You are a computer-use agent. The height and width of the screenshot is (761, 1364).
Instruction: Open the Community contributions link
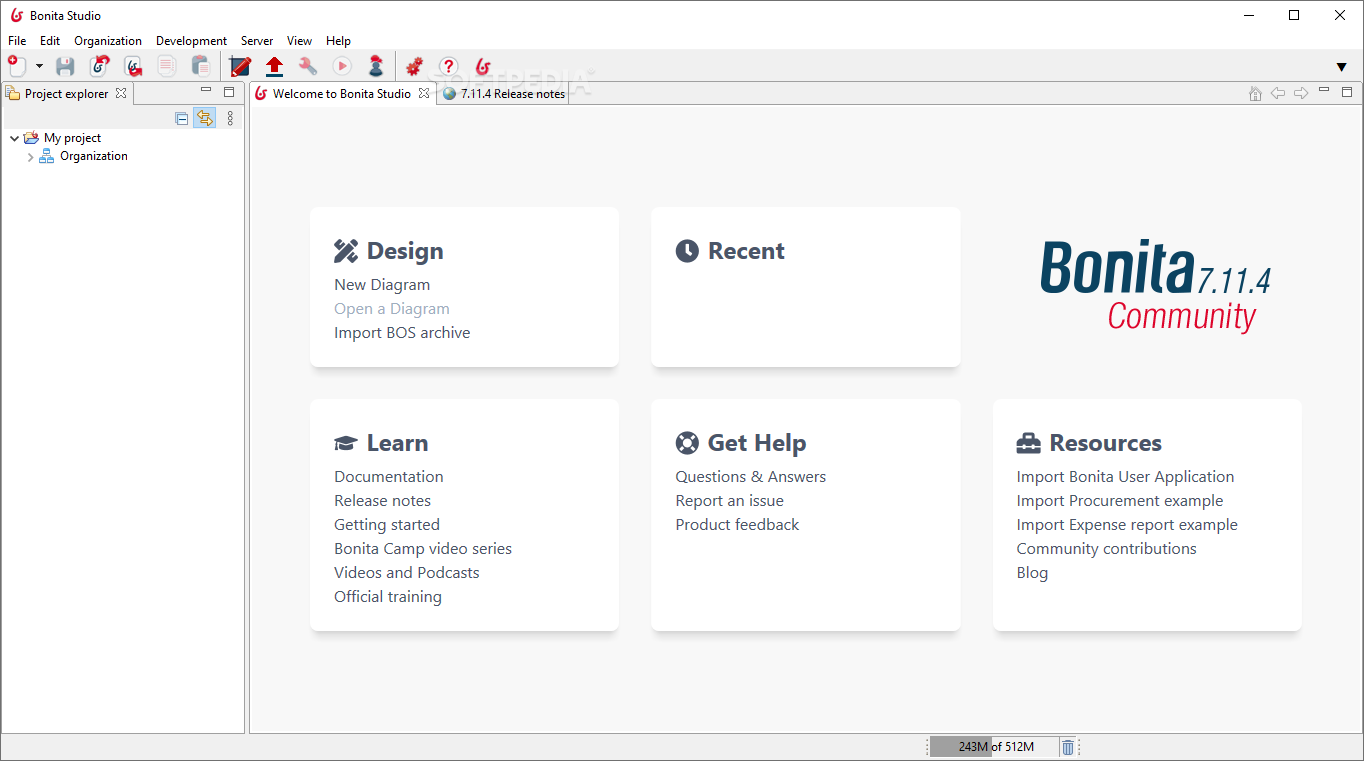tap(1106, 549)
